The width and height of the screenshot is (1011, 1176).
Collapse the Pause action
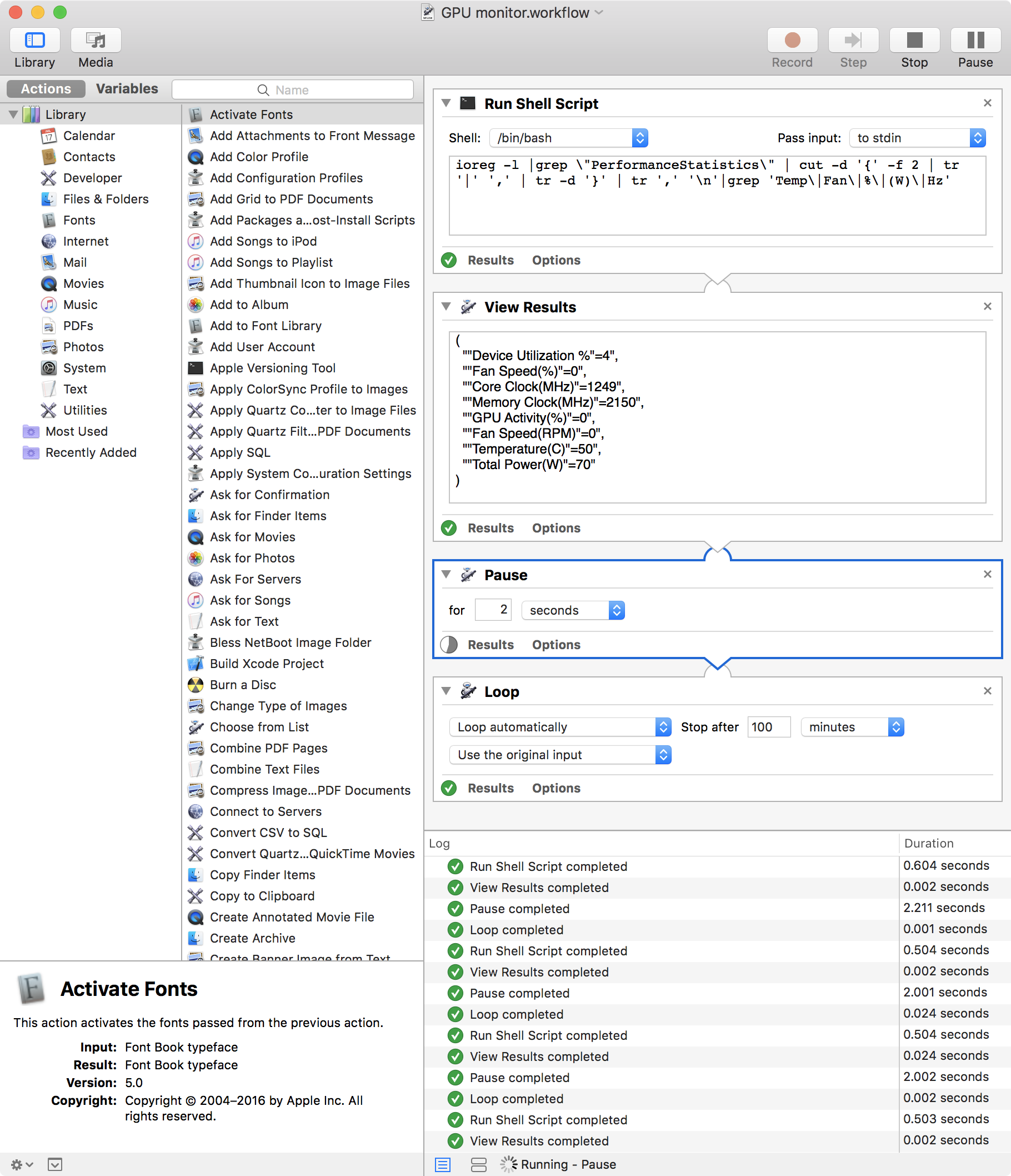pyautogui.click(x=446, y=574)
